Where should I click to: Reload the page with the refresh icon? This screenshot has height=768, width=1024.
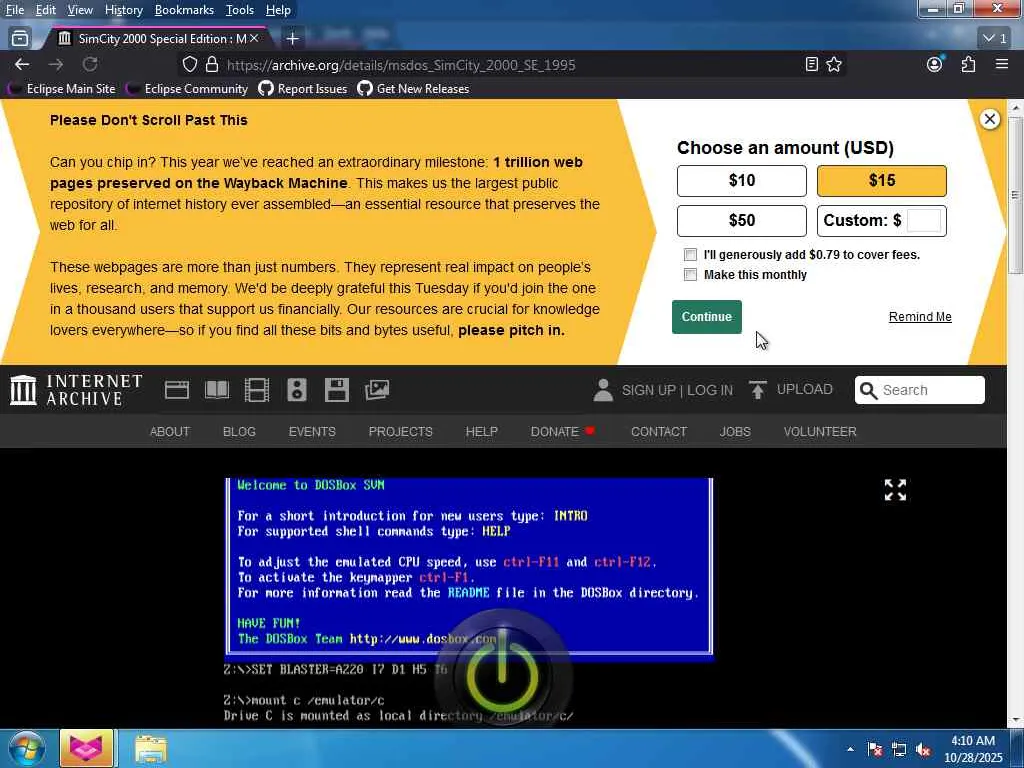point(90,64)
